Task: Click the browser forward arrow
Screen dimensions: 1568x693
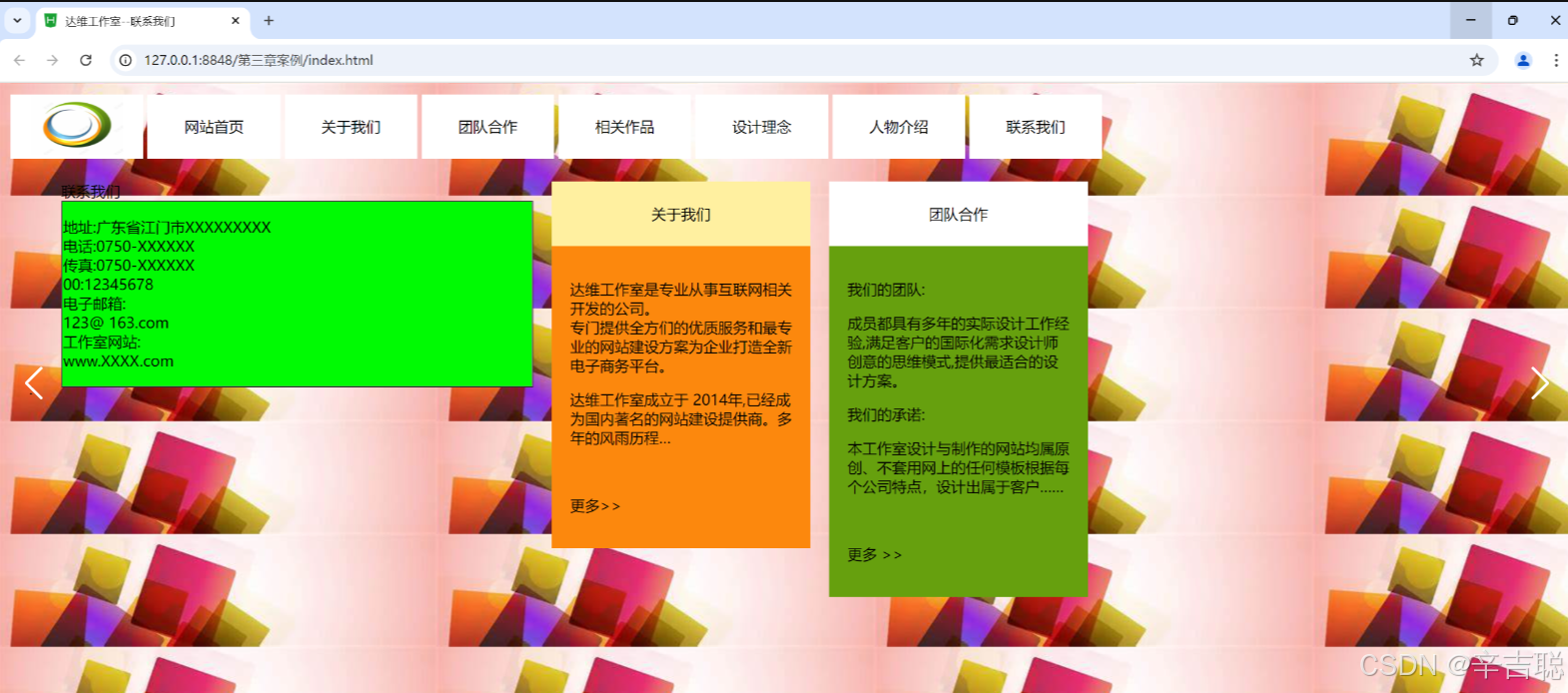Action: click(x=52, y=60)
